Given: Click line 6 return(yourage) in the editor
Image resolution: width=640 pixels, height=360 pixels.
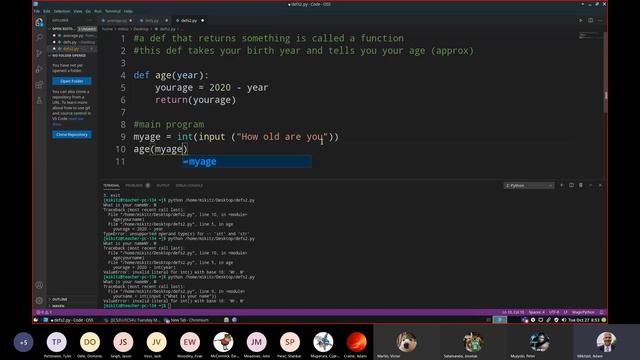Looking at the screenshot, I should click(195, 100).
